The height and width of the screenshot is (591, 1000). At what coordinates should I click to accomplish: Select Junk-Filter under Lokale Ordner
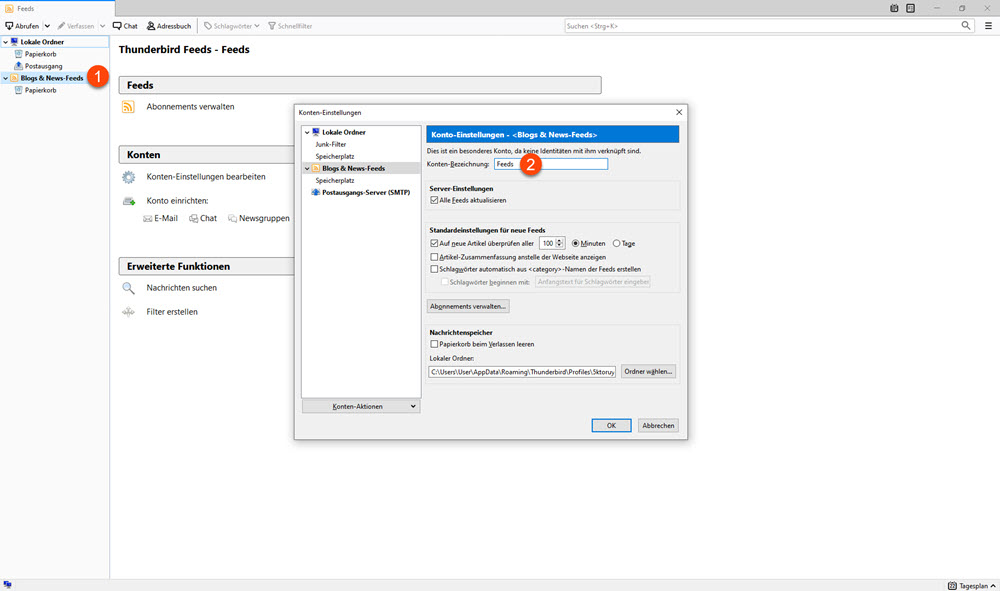(331, 144)
